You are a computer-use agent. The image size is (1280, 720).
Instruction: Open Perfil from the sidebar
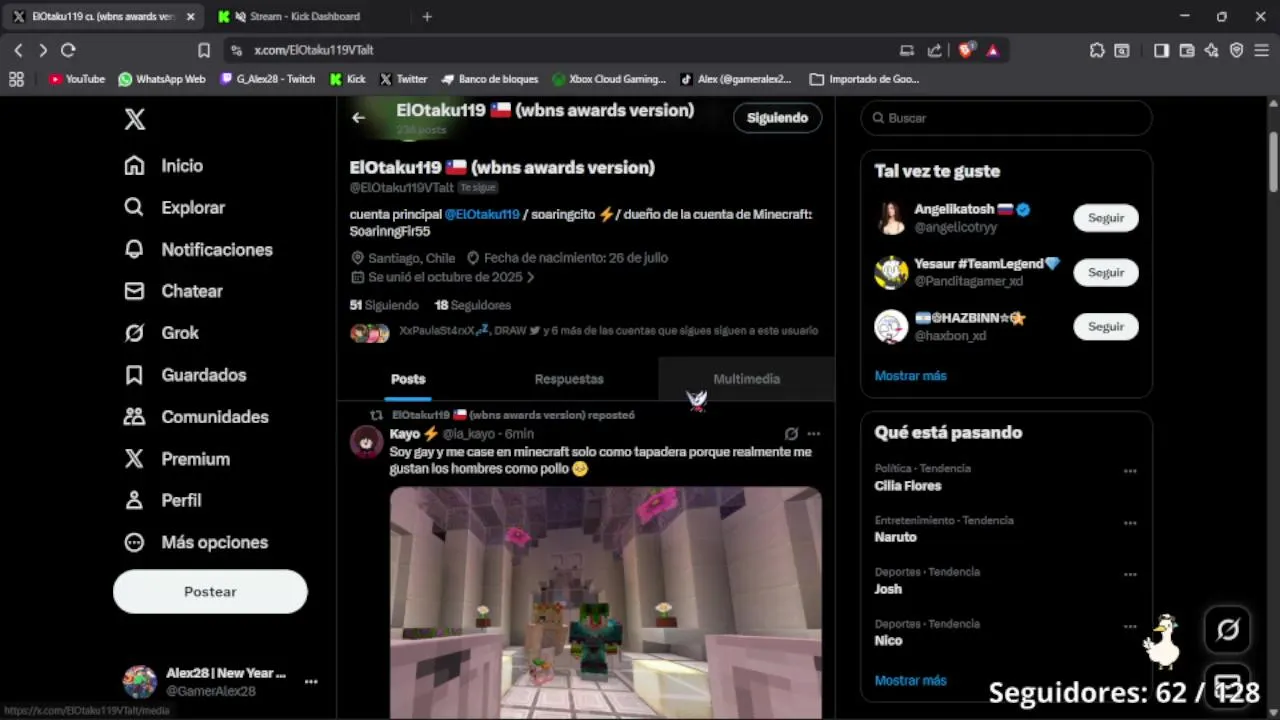[162, 500]
